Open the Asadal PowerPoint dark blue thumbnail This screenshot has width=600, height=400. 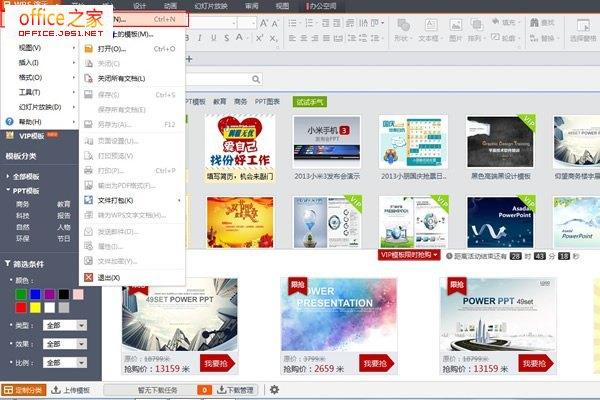click(x=500, y=222)
